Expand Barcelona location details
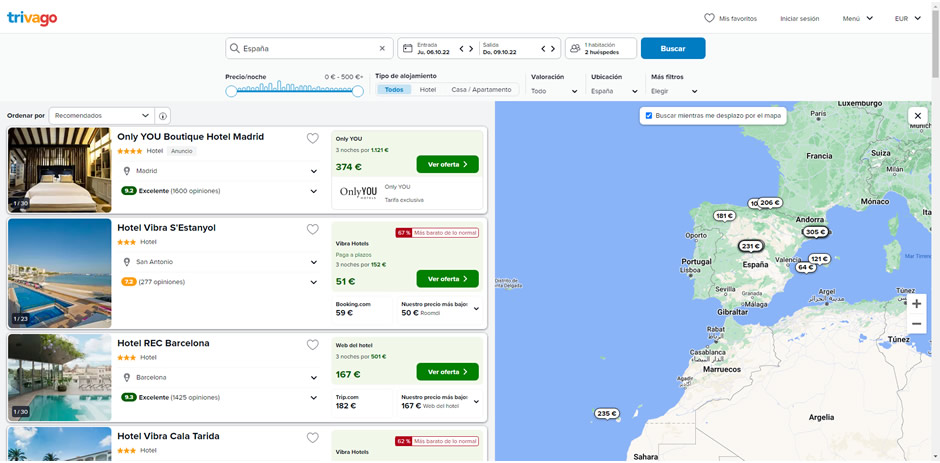 [x=314, y=378]
